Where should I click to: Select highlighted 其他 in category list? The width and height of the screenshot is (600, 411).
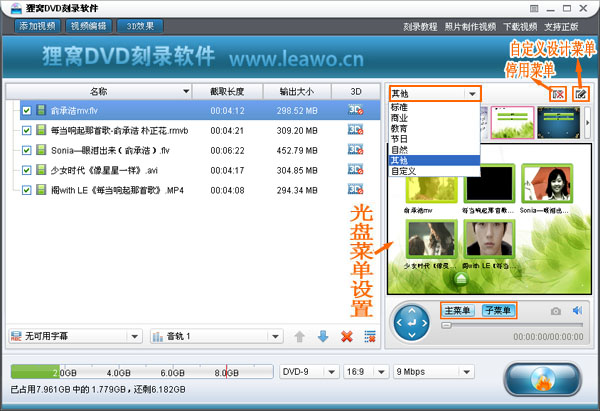(x=435, y=160)
